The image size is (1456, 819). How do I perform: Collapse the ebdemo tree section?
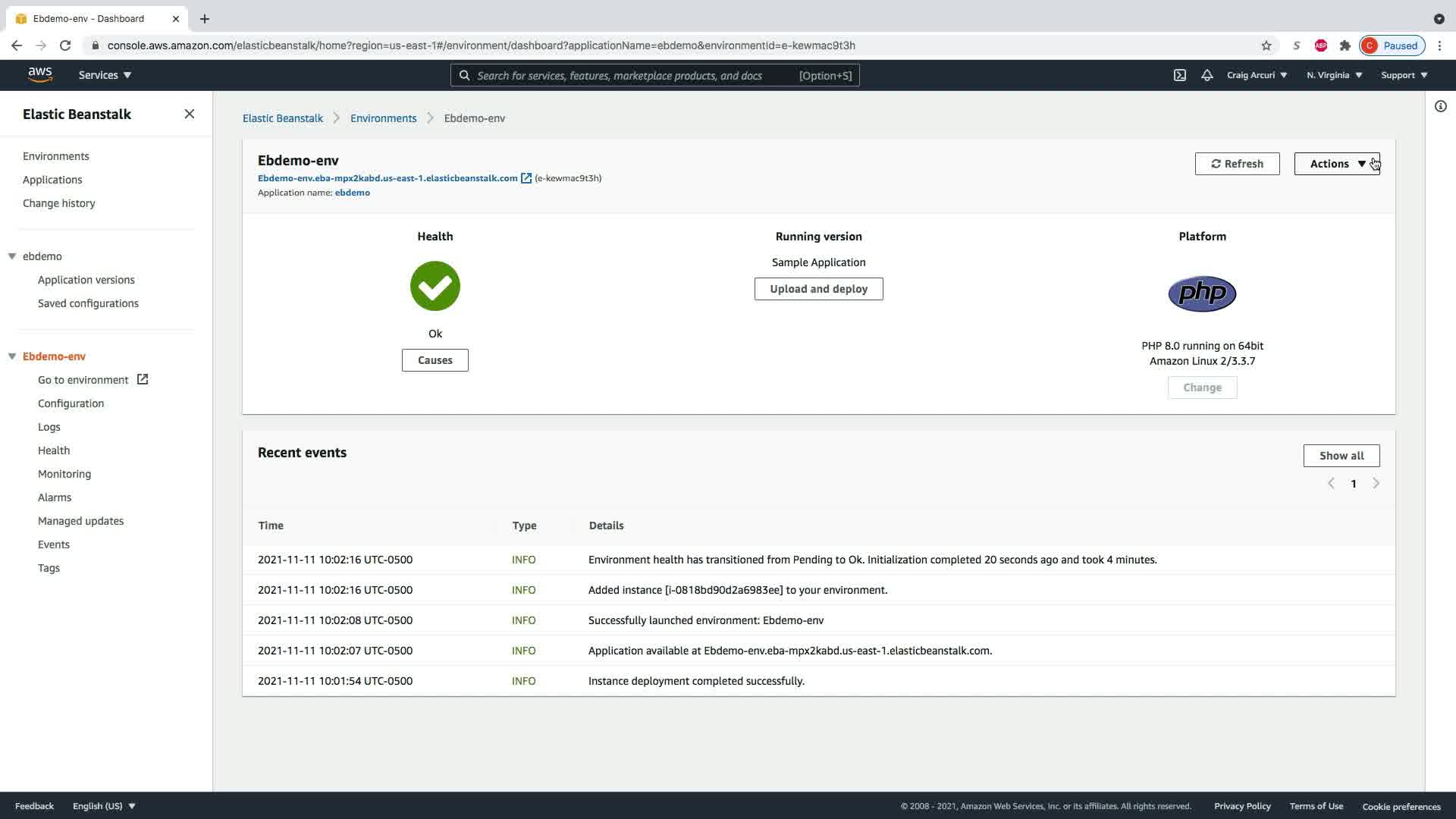(x=12, y=256)
